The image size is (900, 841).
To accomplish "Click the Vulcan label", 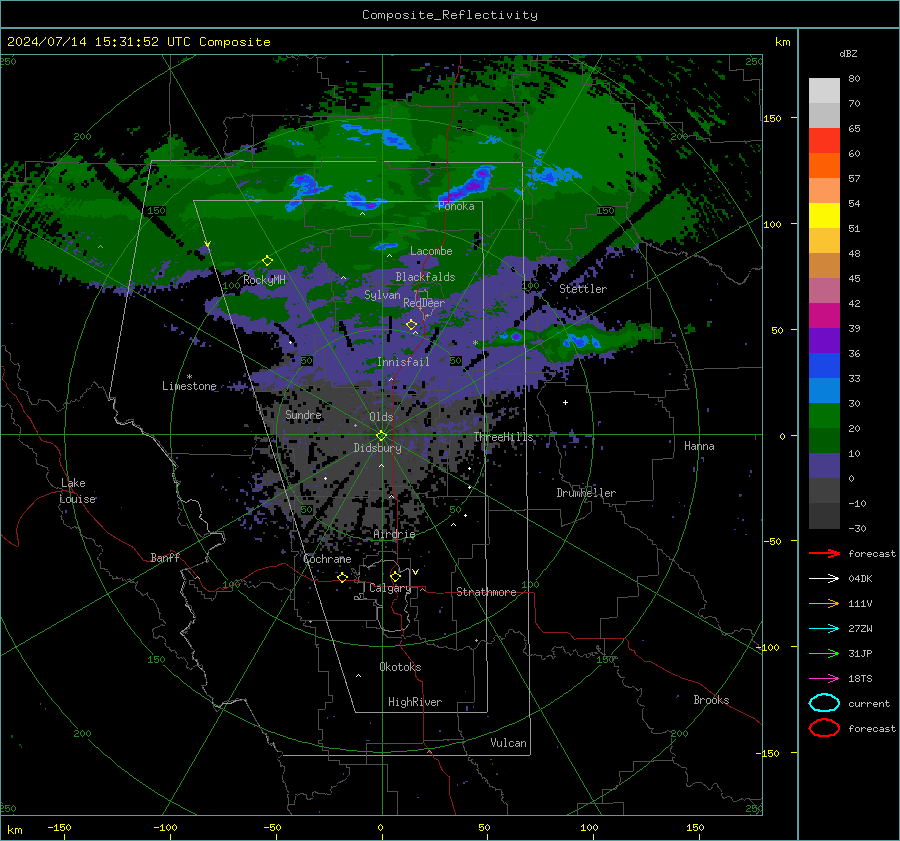I will pos(509,743).
